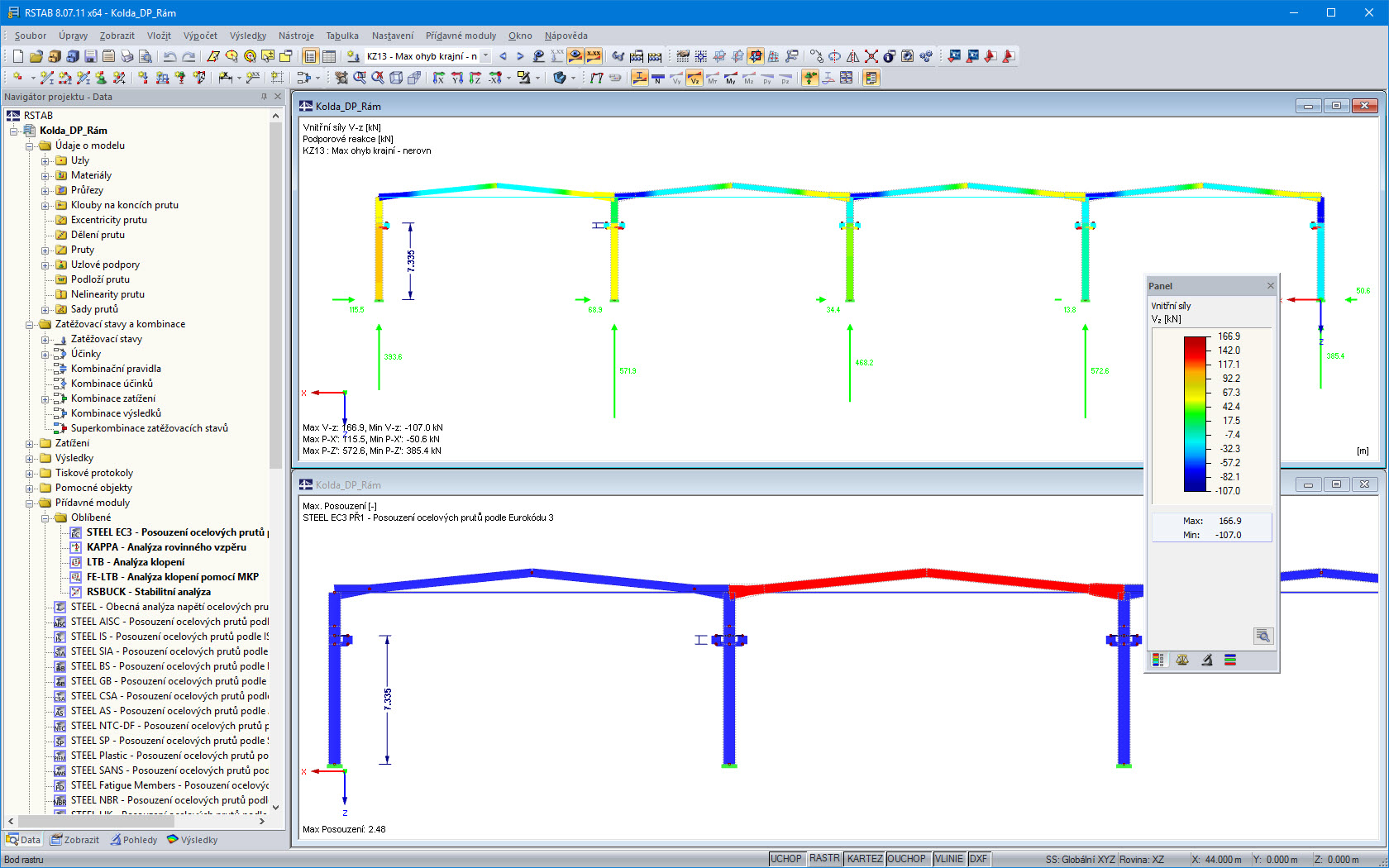Click the Undo icon on the toolbar
Viewport: 1389px width, 868px height.
tap(171, 55)
